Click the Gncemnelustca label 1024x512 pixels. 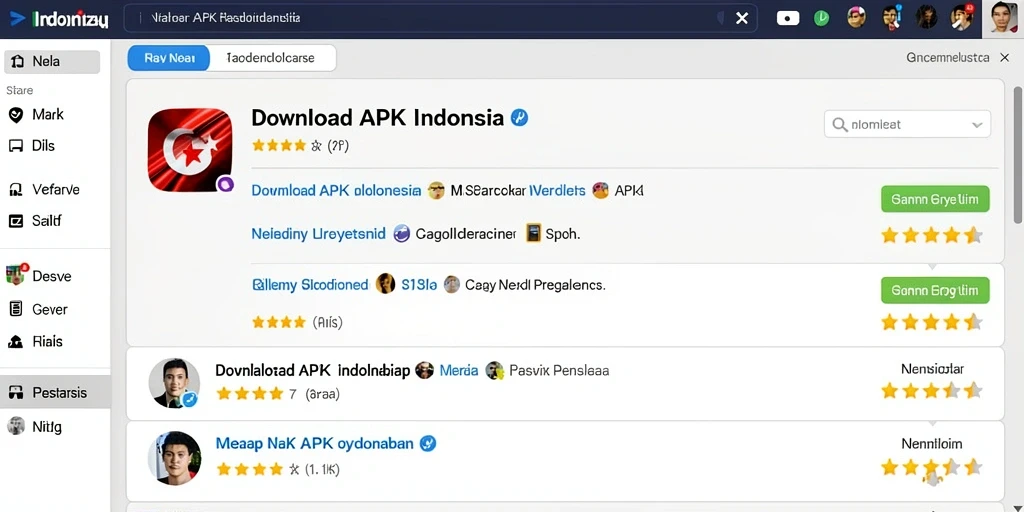point(948,58)
